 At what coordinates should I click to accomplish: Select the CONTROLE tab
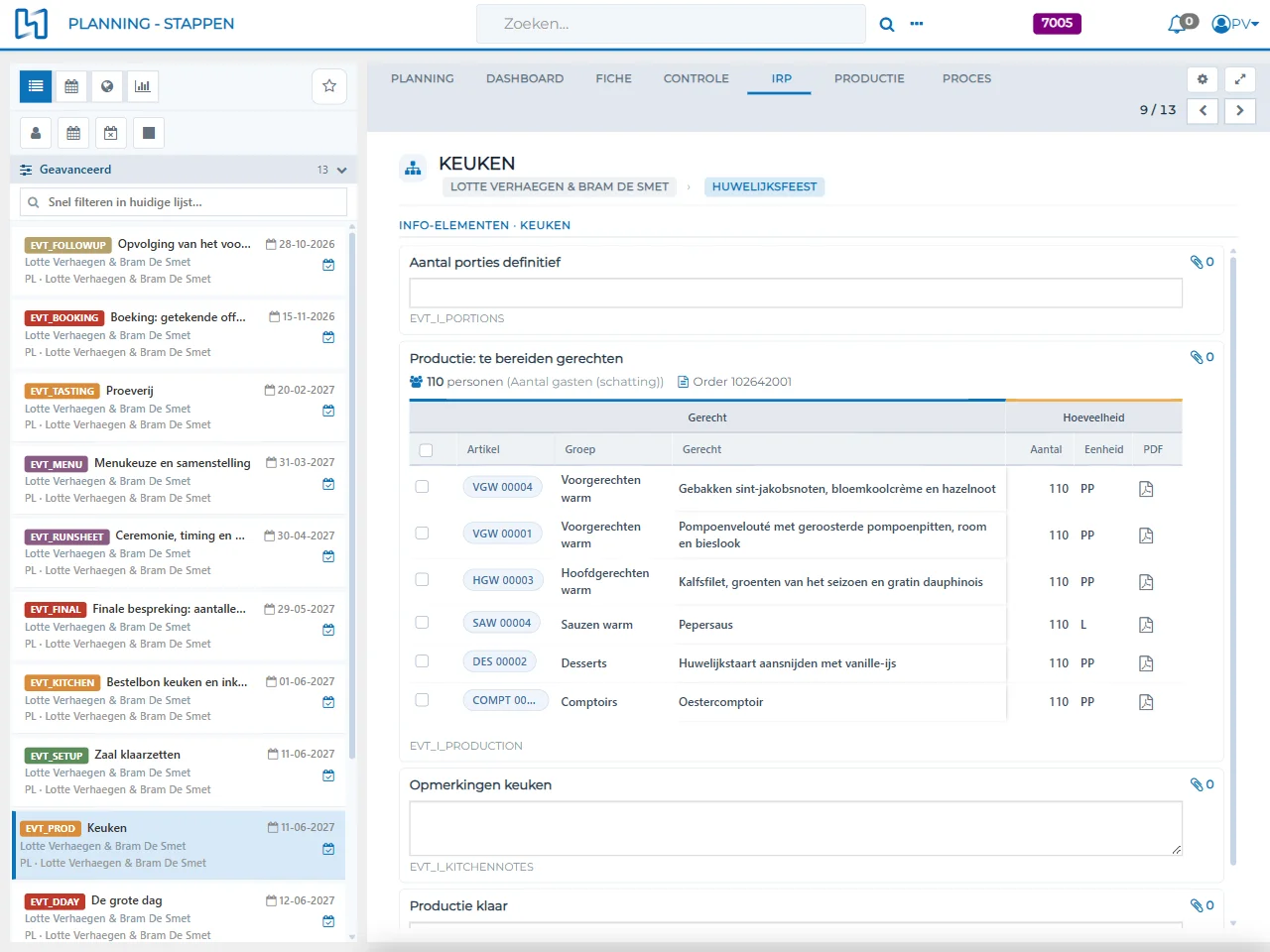click(x=697, y=78)
